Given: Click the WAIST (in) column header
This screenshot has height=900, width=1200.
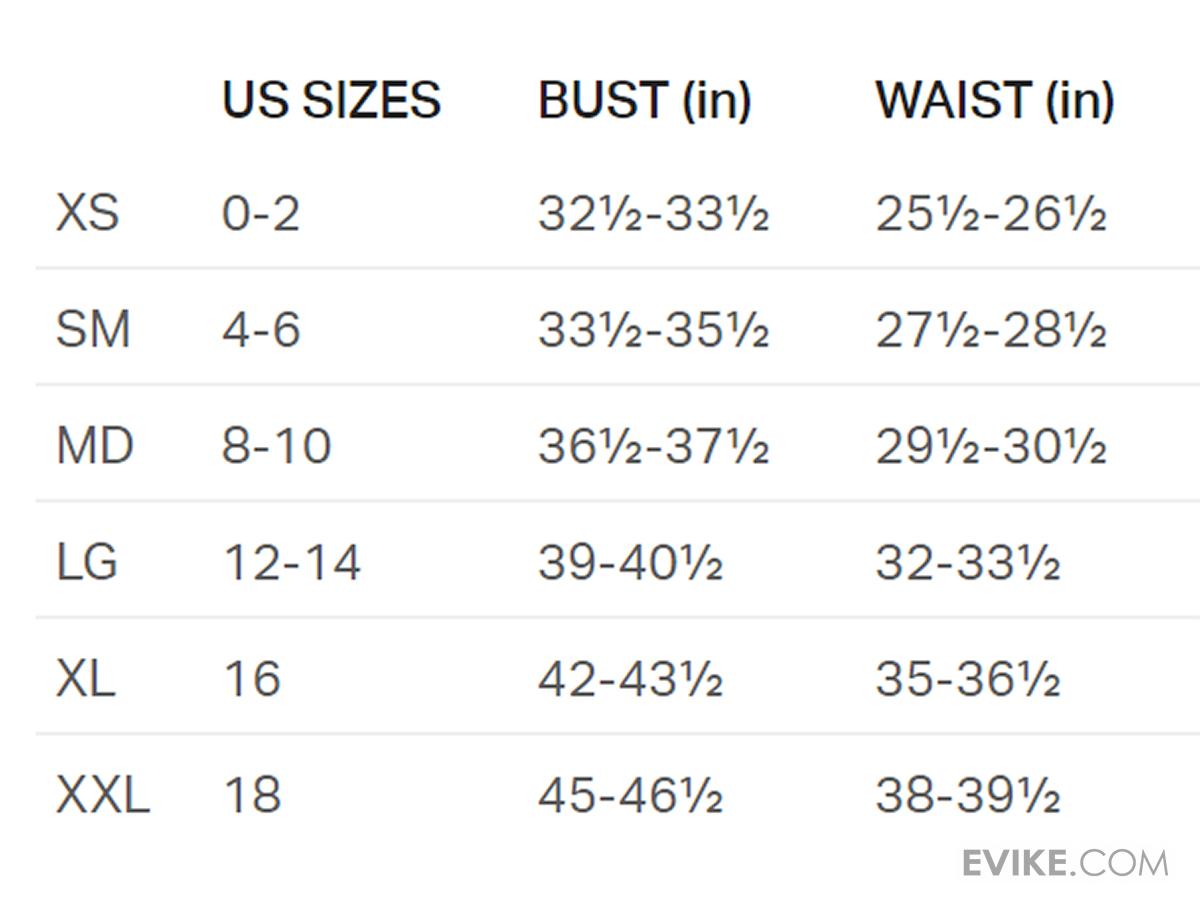Looking at the screenshot, I should click(995, 100).
